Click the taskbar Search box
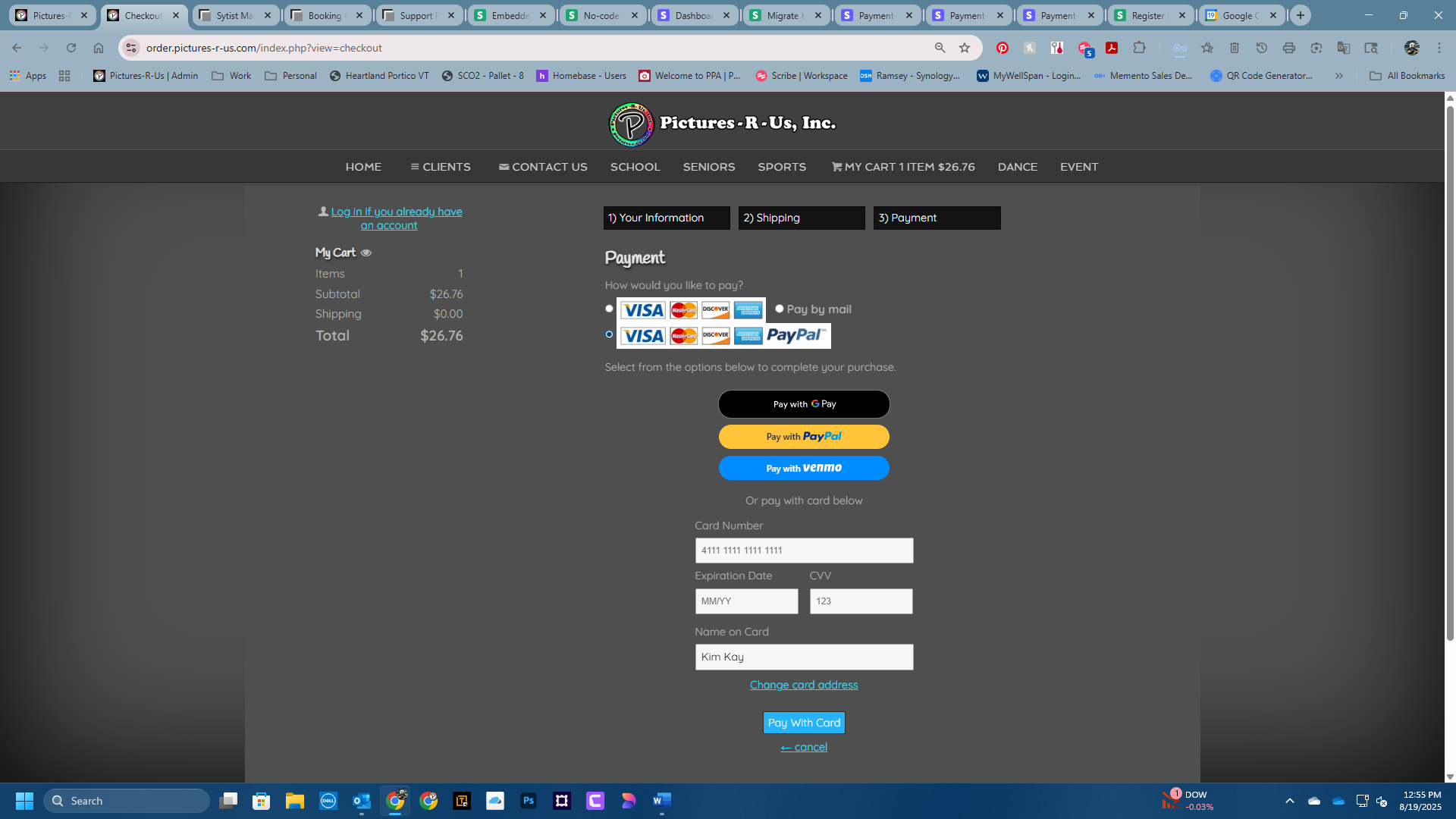The width and height of the screenshot is (1456, 819). (127, 801)
